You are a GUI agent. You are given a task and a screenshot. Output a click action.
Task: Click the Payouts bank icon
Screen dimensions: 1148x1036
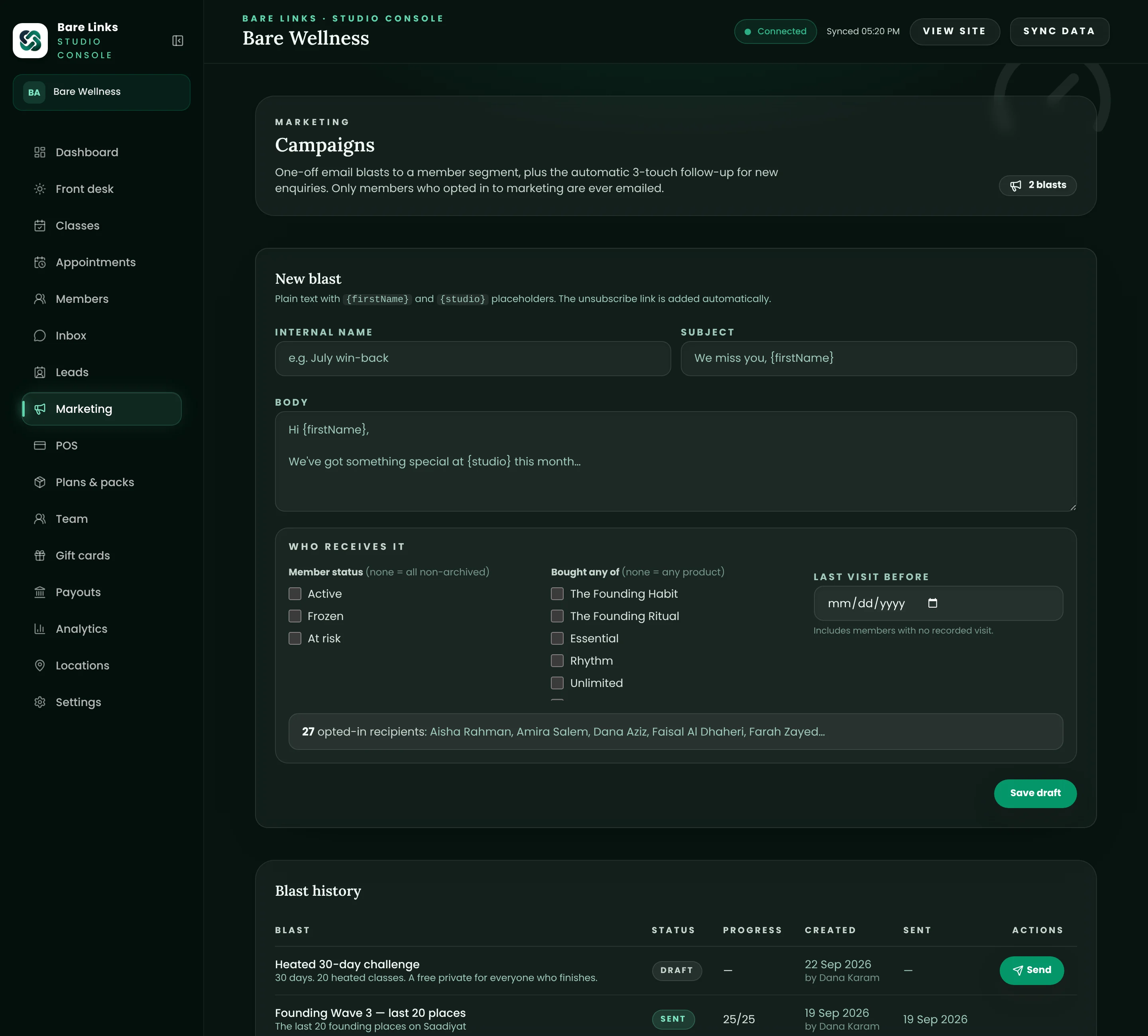click(x=40, y=592)
